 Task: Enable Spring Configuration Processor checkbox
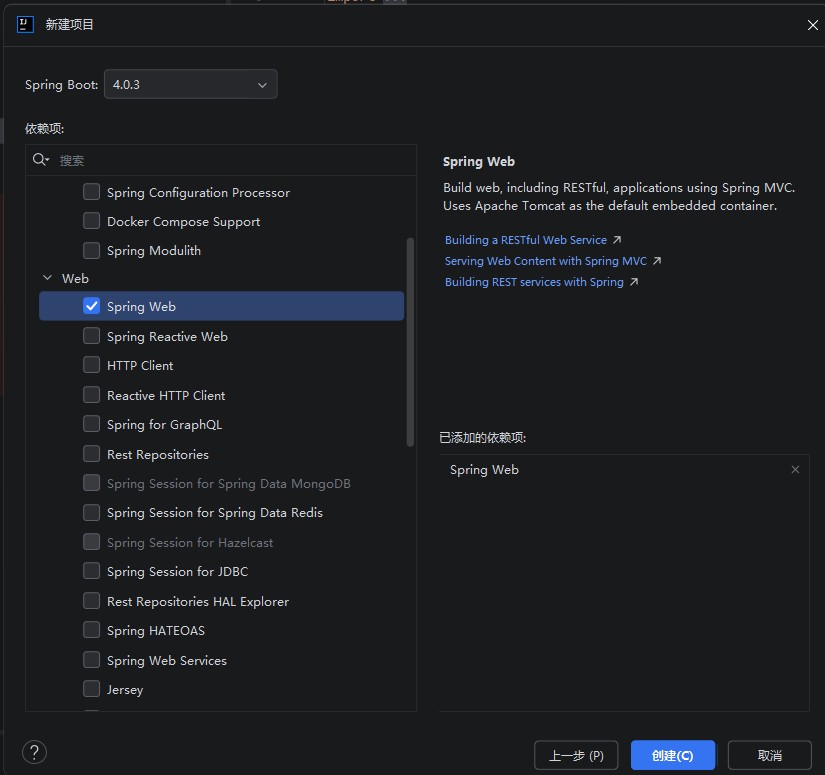92,192
